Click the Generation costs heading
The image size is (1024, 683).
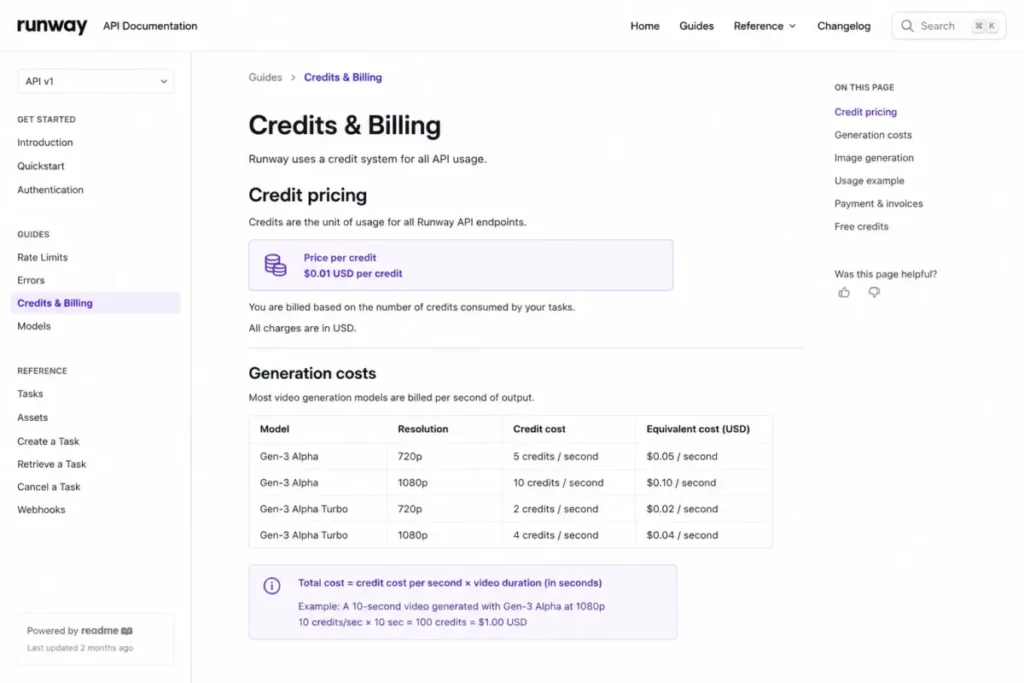coord(312,373)
